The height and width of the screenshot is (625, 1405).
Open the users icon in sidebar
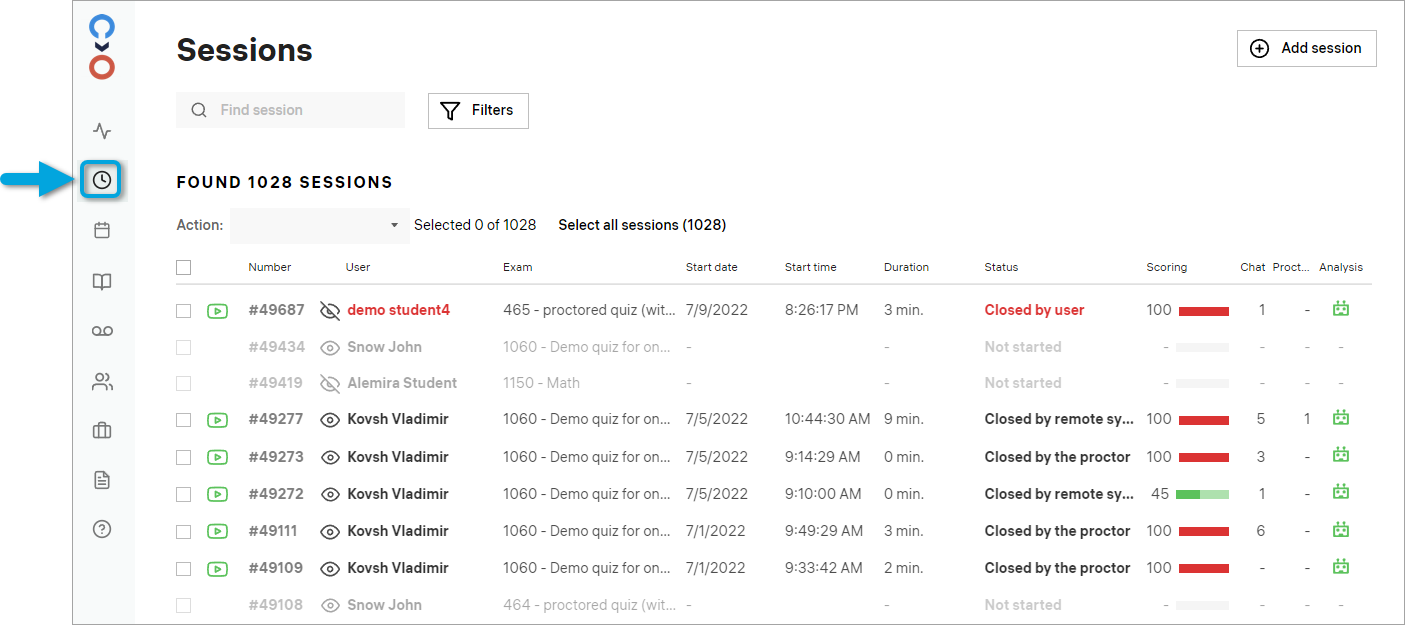(x=102, y=381)
